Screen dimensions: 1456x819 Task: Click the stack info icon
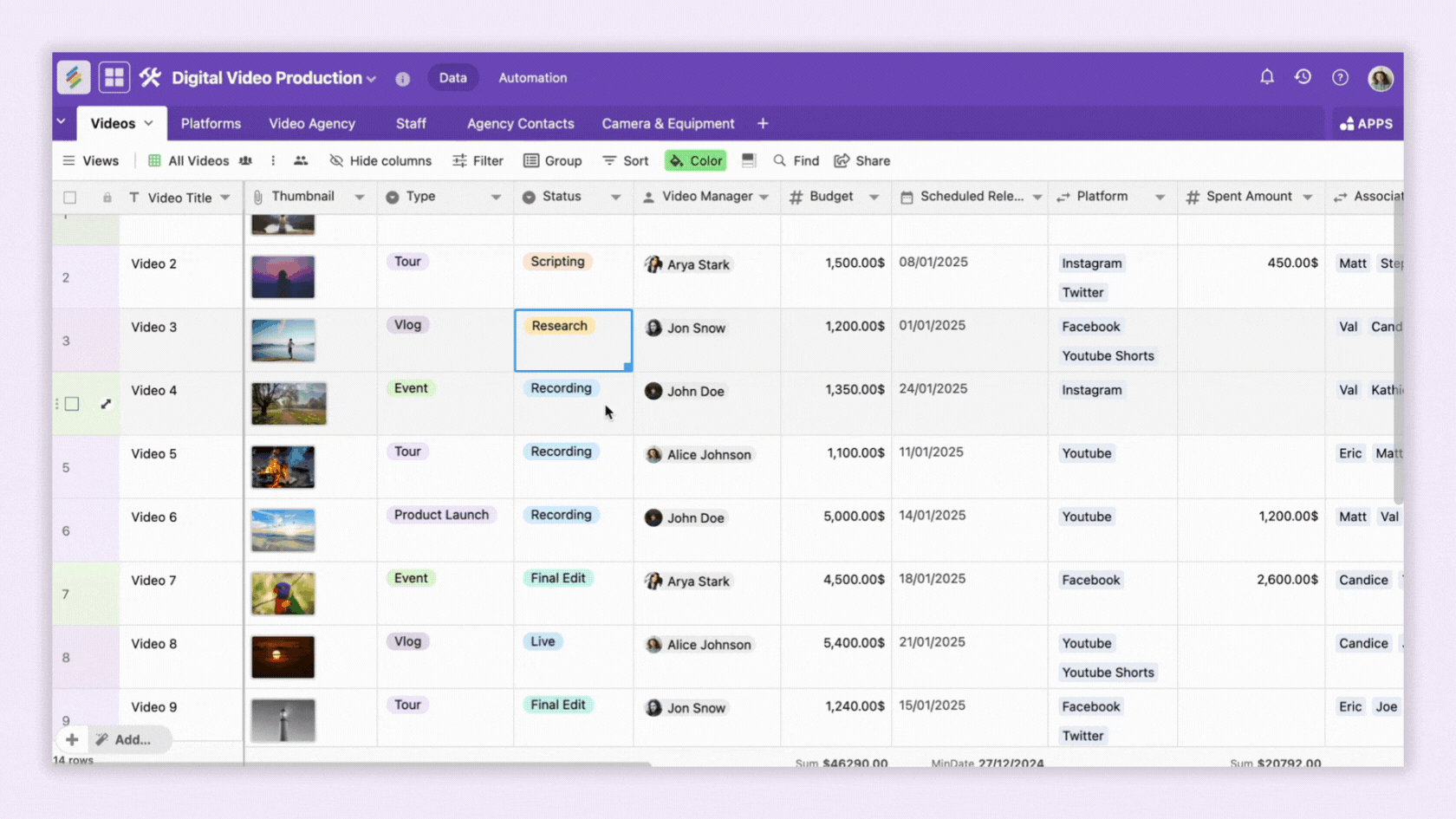402,79
